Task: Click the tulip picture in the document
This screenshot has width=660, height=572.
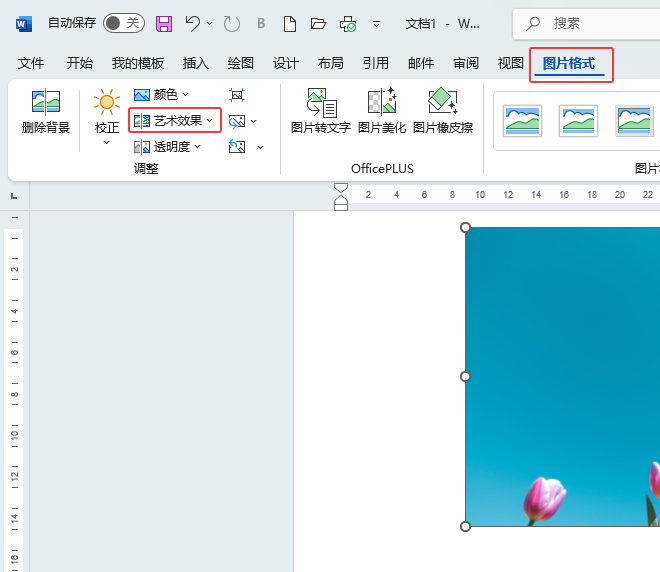Action: click(563, 377)
